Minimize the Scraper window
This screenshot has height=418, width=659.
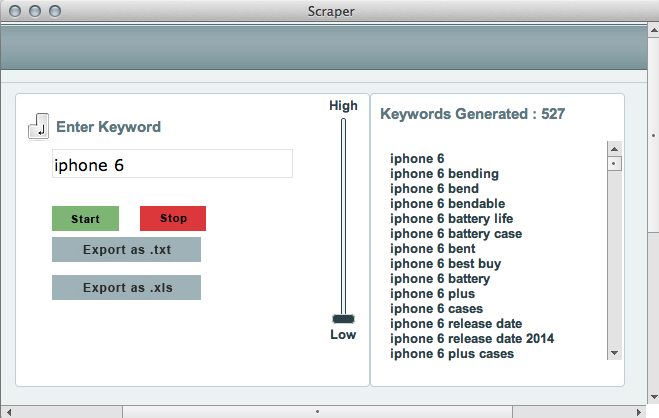pyautogui.click(x=35, y=11)
